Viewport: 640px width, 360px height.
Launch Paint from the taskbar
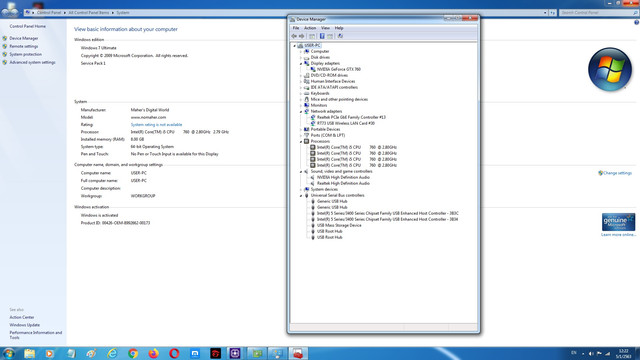click(x=91, y=353)
